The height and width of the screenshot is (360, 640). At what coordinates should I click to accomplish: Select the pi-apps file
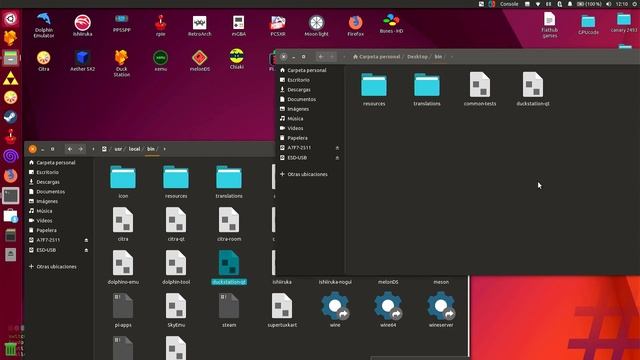pyautogui.click(x=123, y=311)
